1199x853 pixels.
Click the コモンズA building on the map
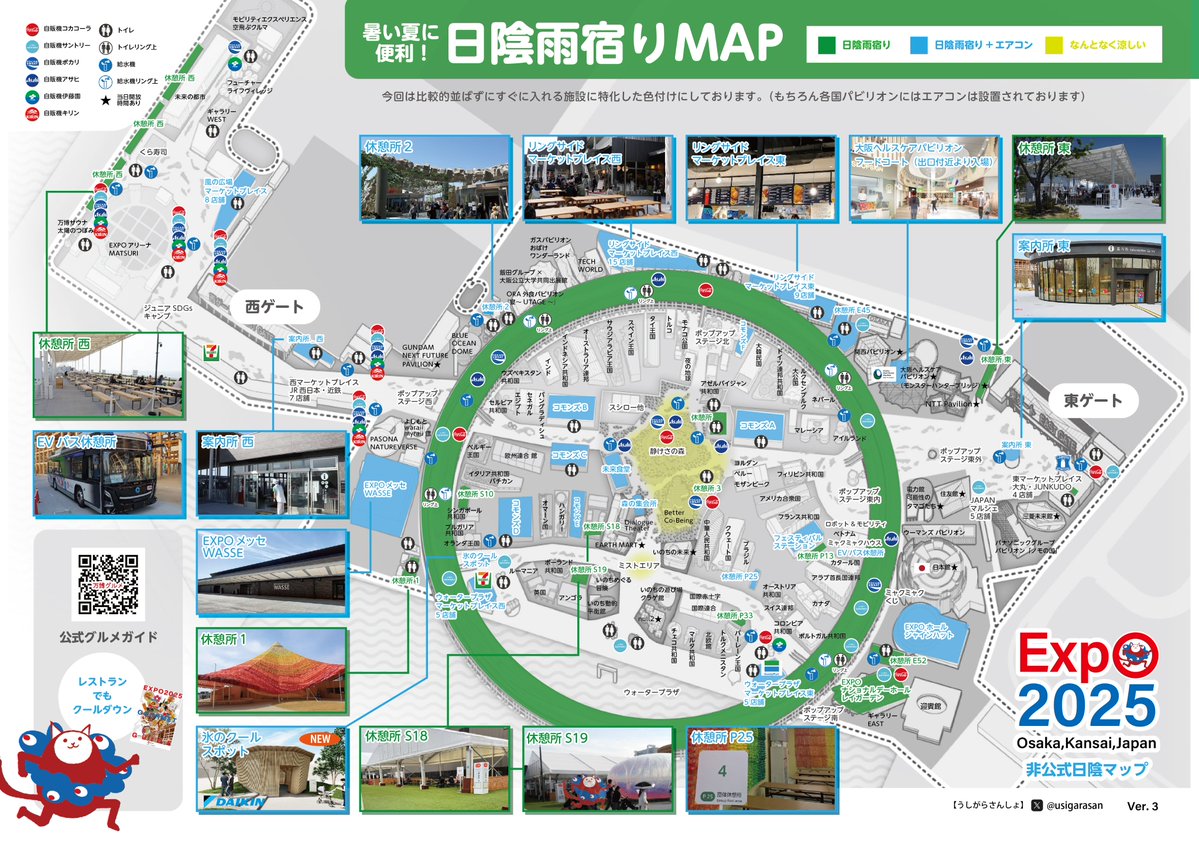[757, 425]
